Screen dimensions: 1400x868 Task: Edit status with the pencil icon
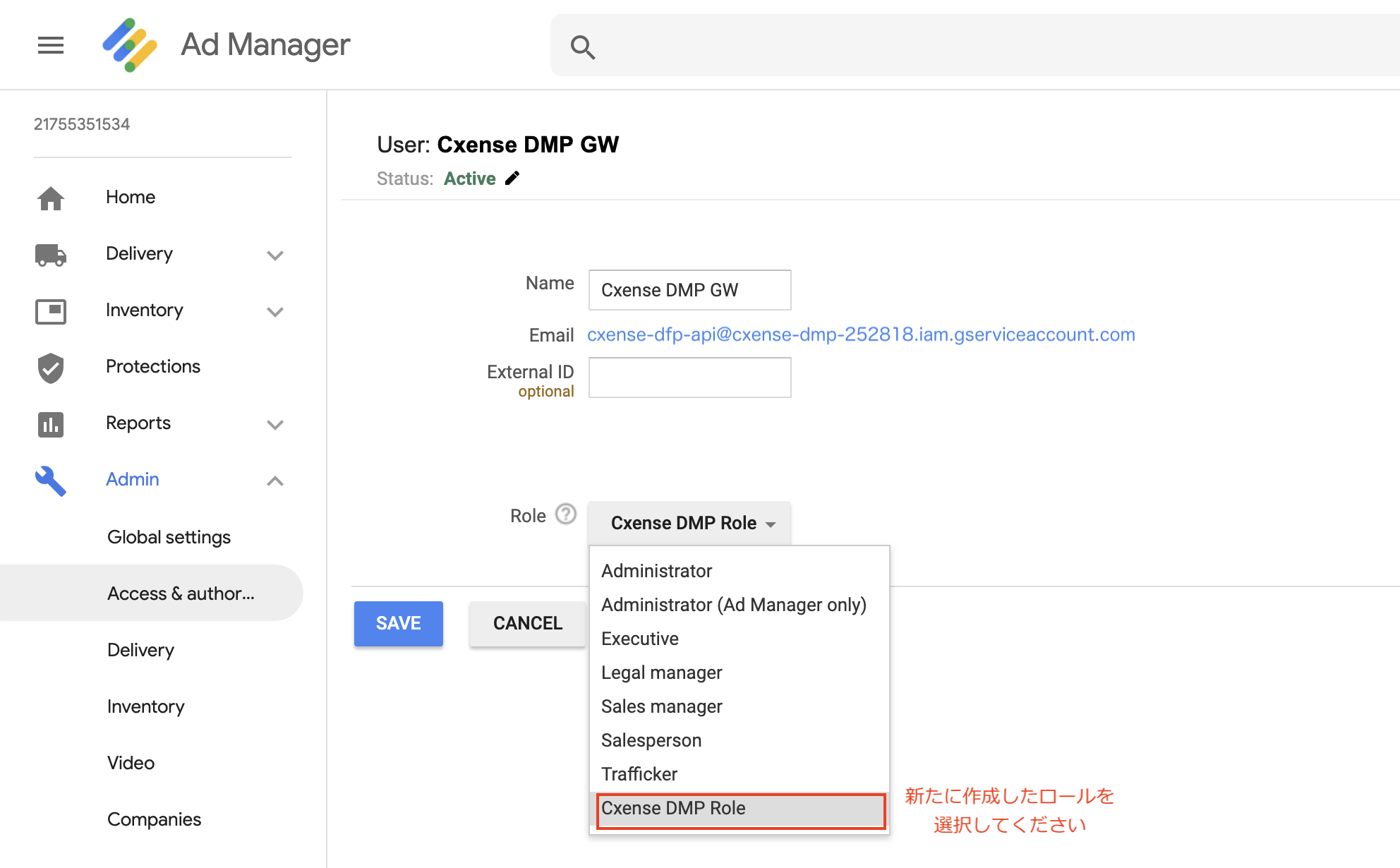point(512,178)
